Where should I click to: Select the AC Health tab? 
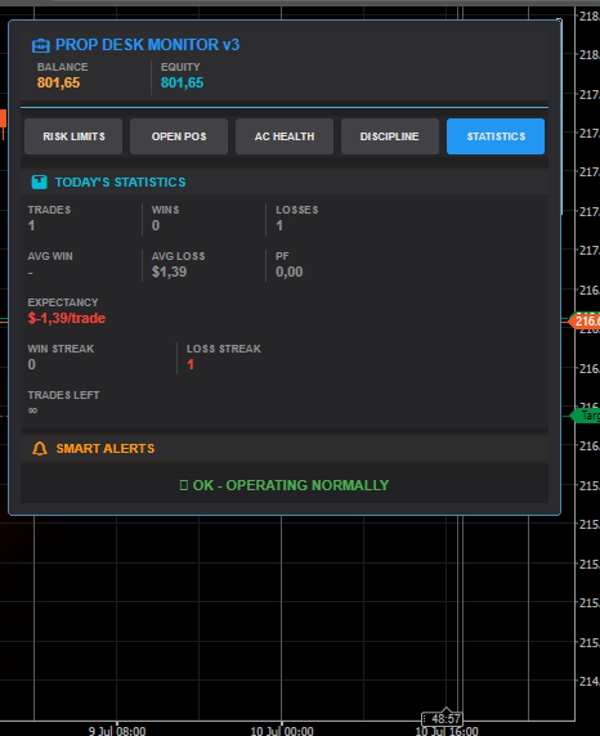click(x=285, y=137)
